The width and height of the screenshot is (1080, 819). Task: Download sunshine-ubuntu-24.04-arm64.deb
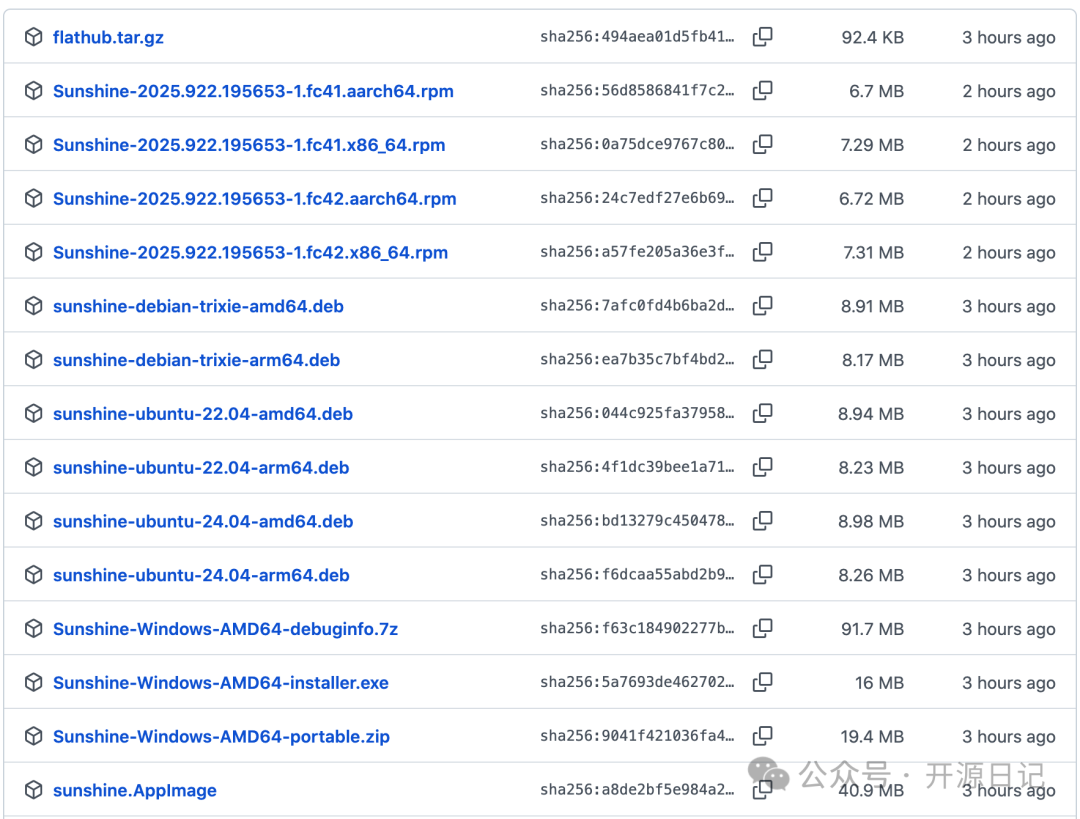tap(201, 575)
